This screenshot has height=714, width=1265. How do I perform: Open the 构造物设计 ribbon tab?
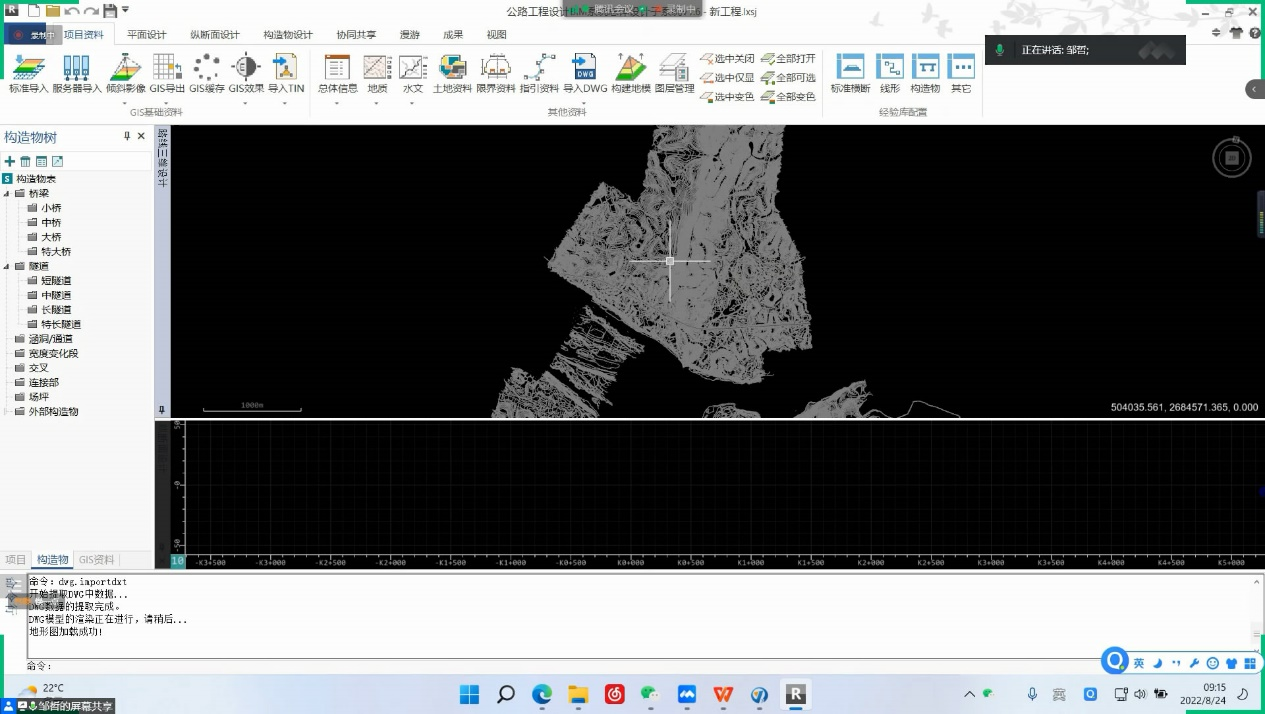(x=288, y=34)
